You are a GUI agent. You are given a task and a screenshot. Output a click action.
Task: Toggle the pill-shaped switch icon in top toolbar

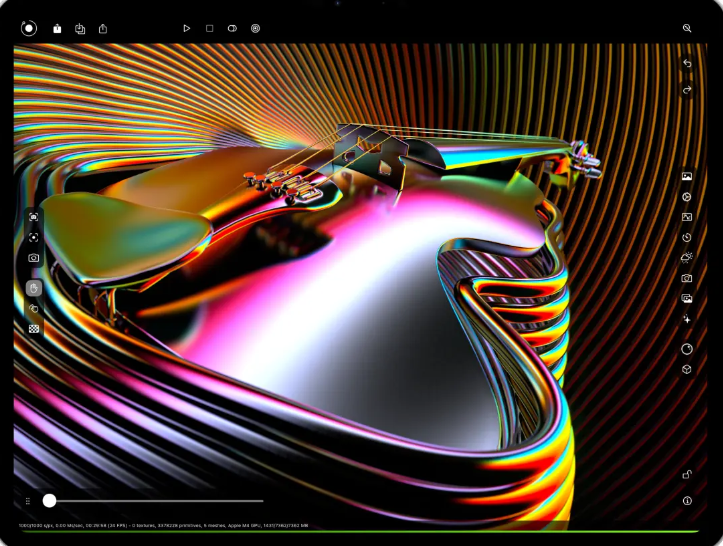(232, 29)
